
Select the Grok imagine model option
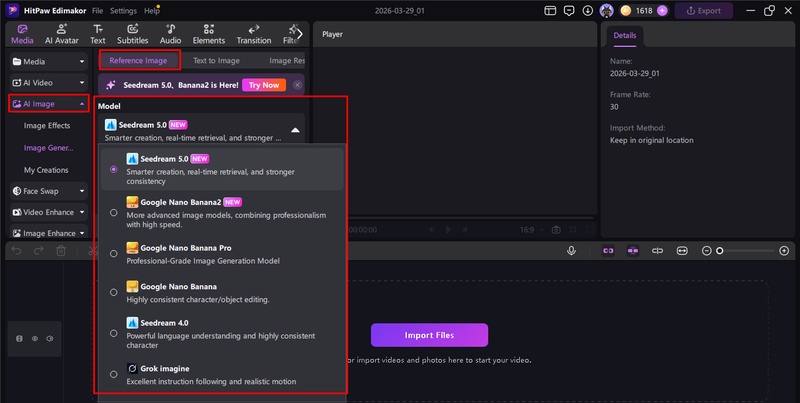pos(113,374)
